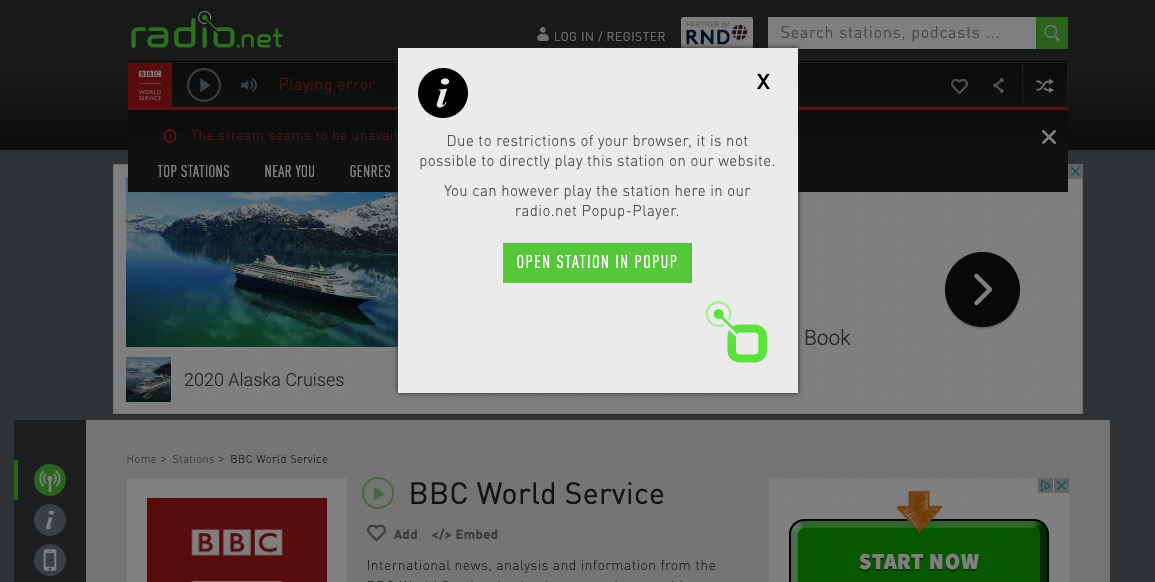Click the ad's next arrow circle

tap(982, 290)
